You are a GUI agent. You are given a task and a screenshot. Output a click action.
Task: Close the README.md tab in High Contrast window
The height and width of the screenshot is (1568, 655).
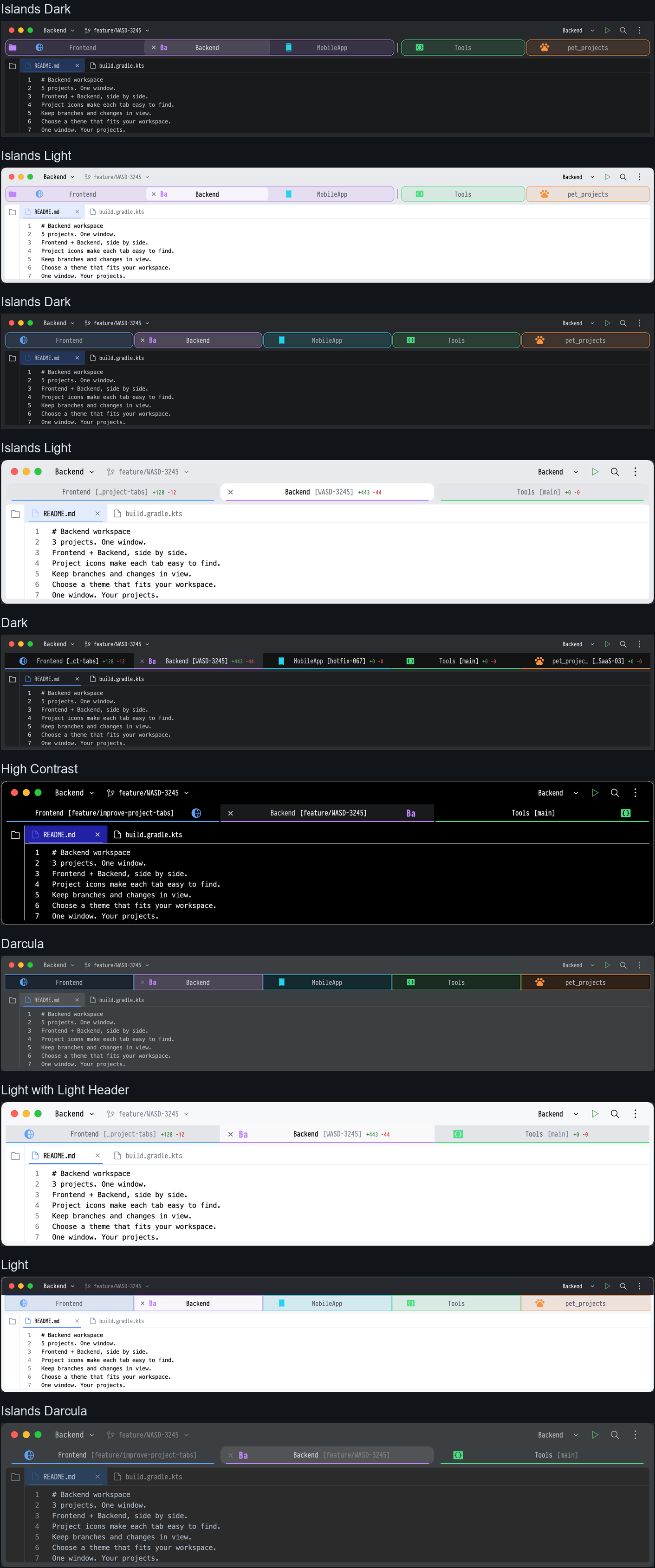tap(97, 835)
